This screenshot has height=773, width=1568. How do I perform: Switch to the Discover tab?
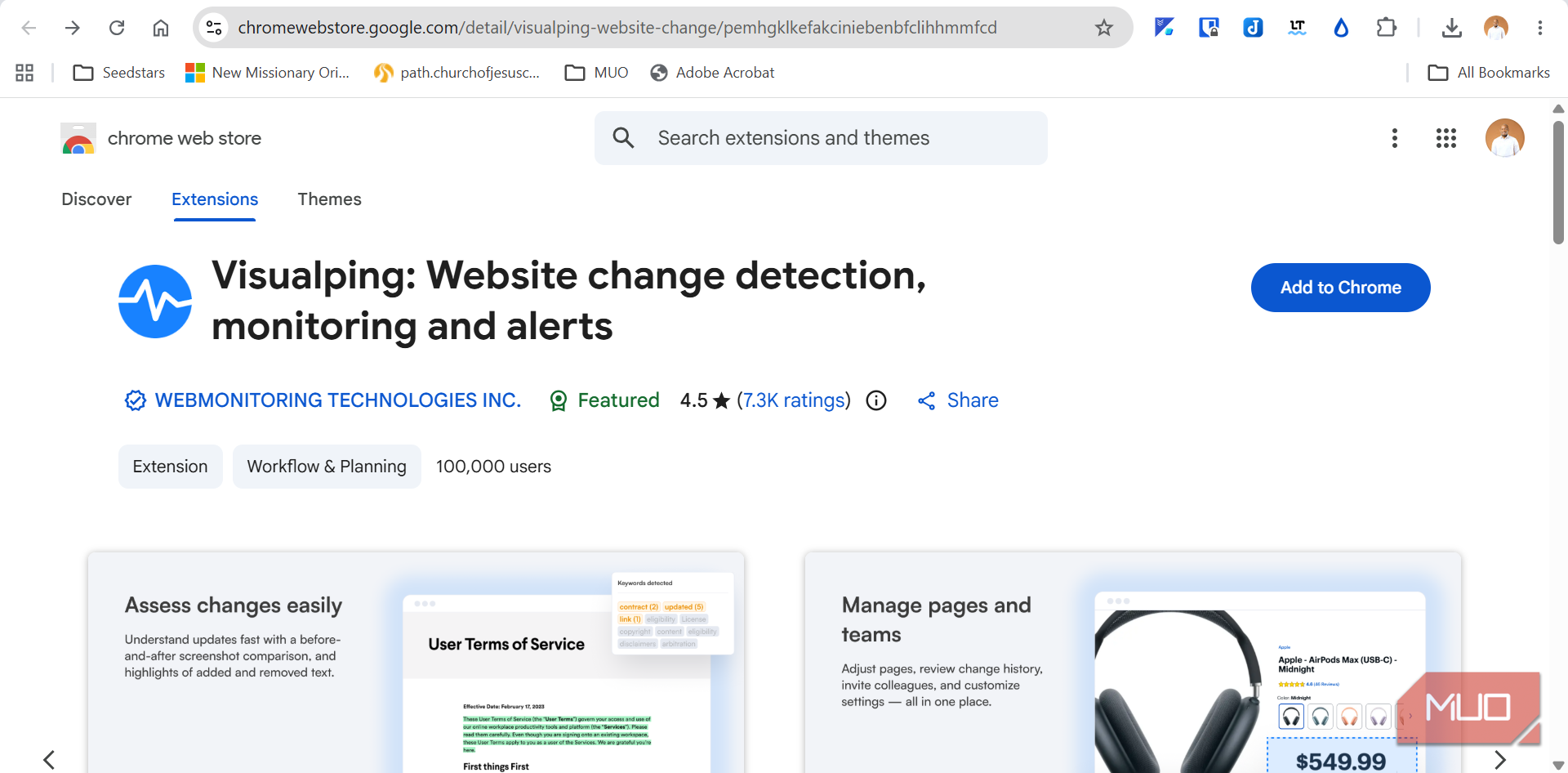(96, 199)
